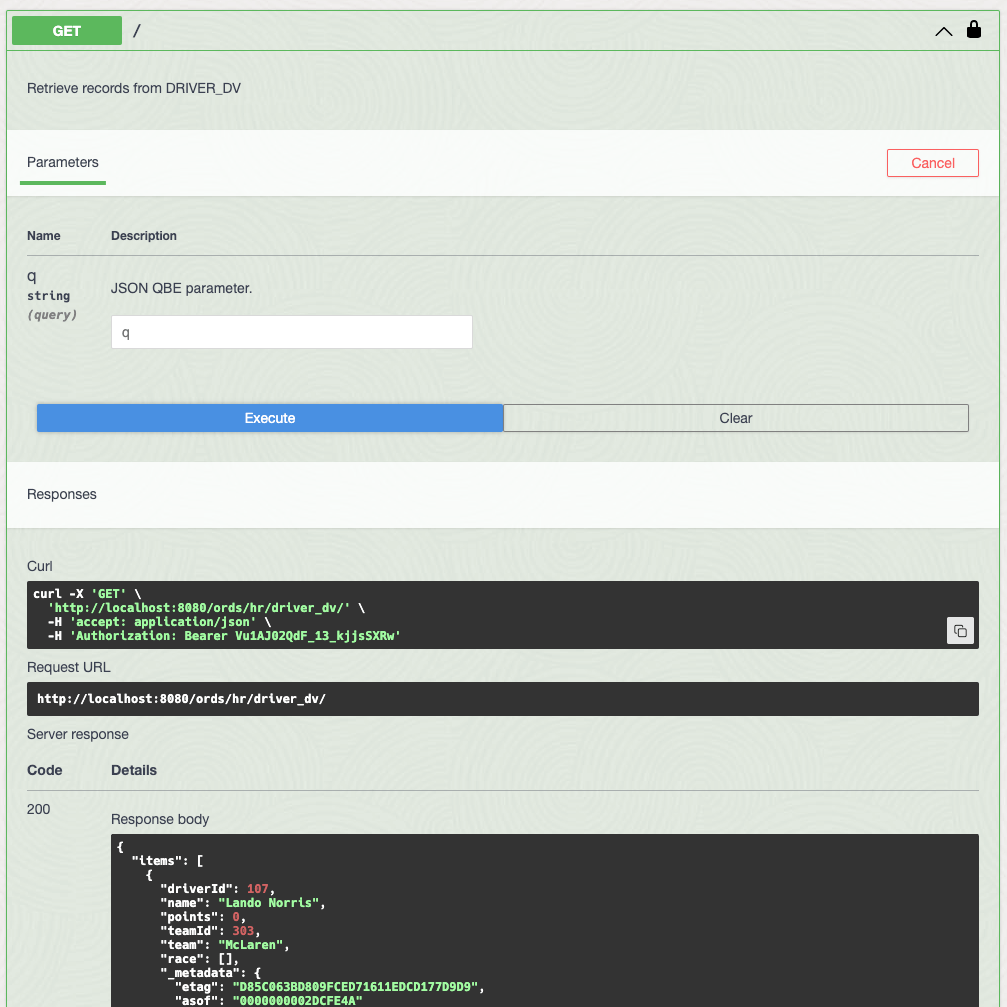Click the "JSON QBE parameter." description text
This screenshot has width=1007, height=1007.
pos(182,288)
